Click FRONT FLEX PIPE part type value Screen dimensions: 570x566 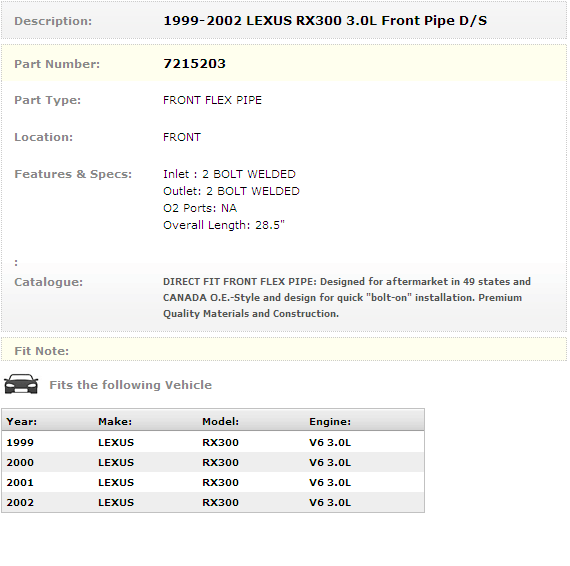coord(212,100)
